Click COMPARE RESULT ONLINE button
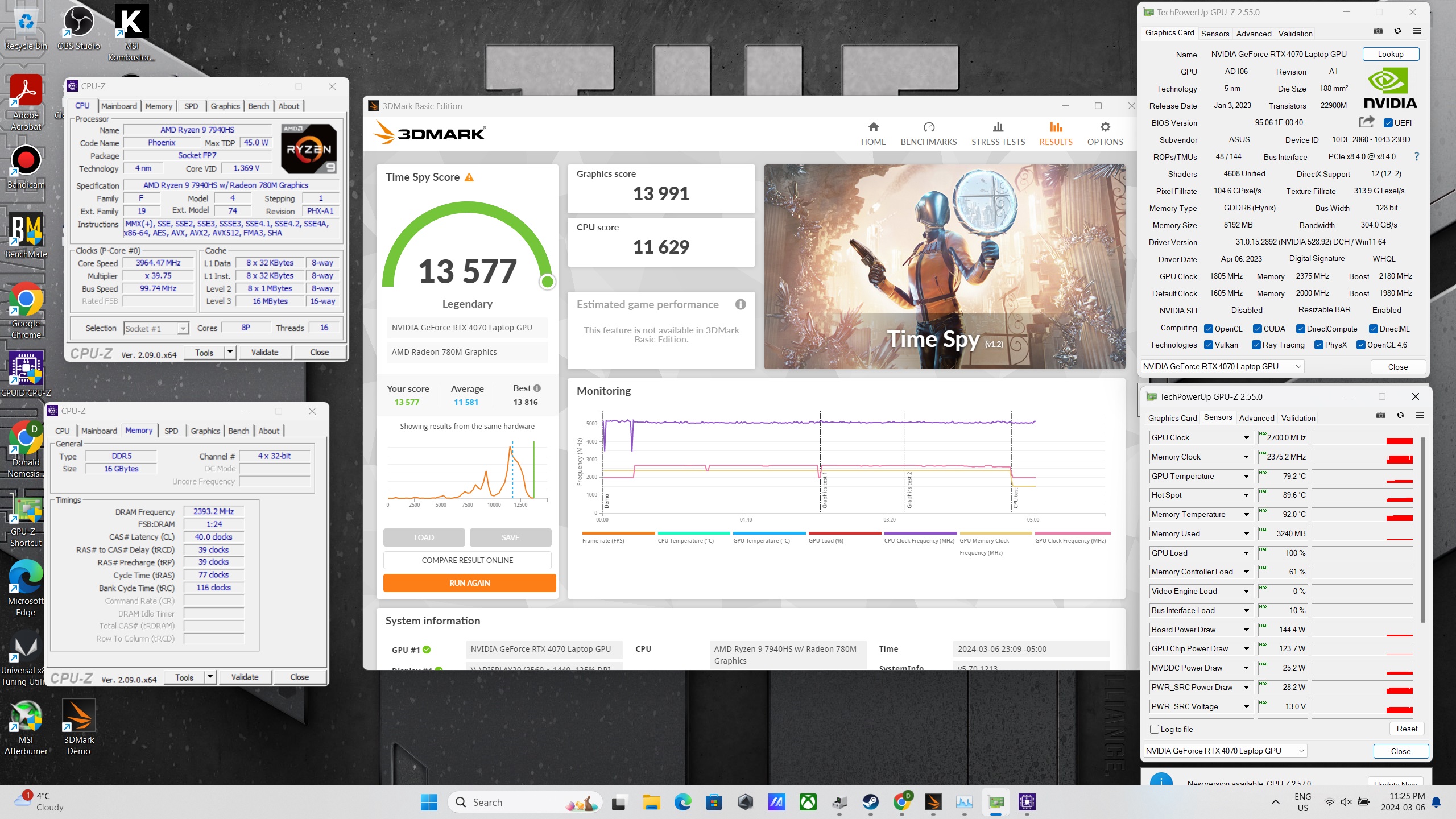Viewport: 1456px width, 819px height. click(x=467, y=560)
